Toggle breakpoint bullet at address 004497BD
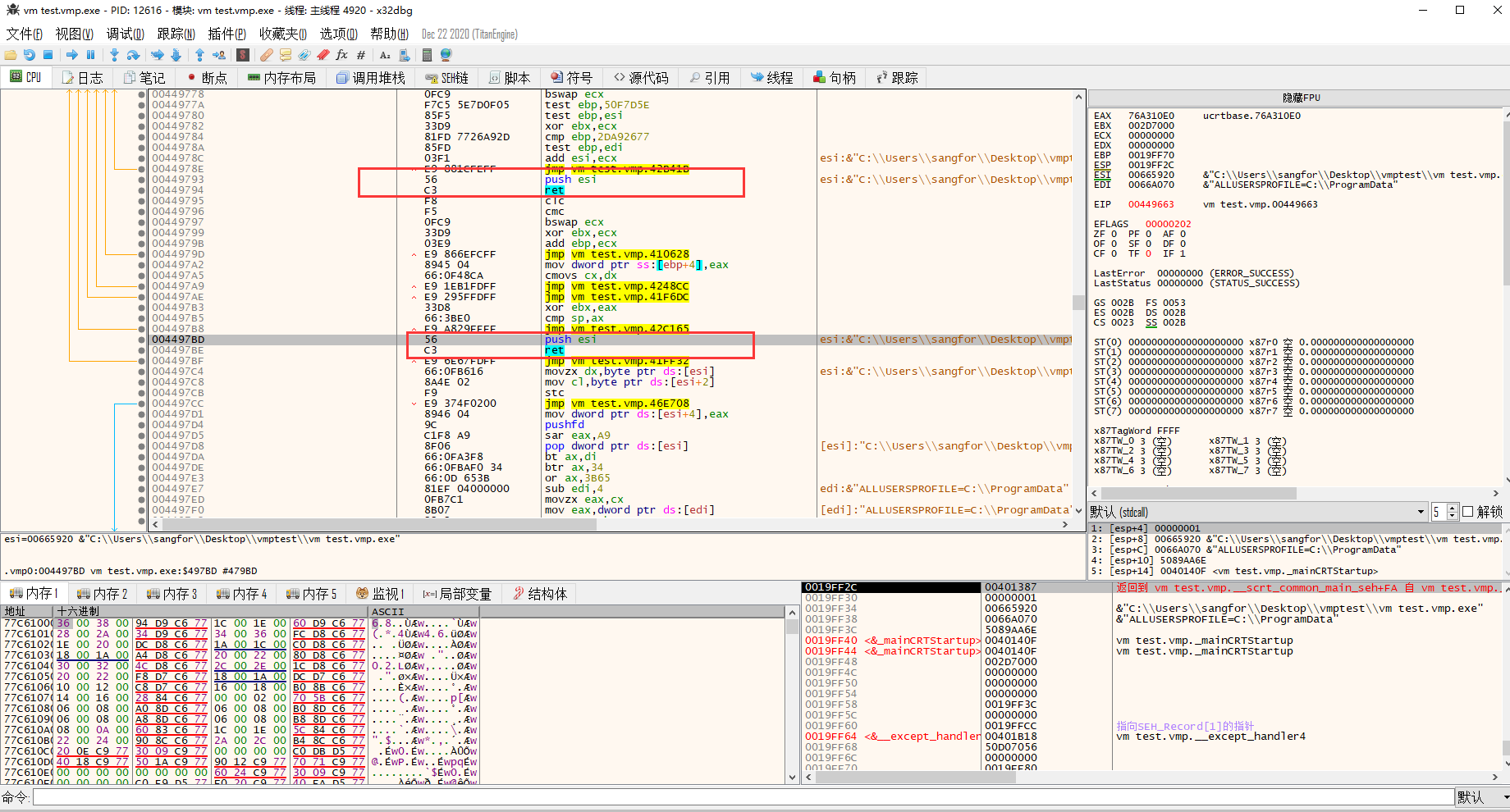This screenshot has height=812, width=1510. (142, 340)
